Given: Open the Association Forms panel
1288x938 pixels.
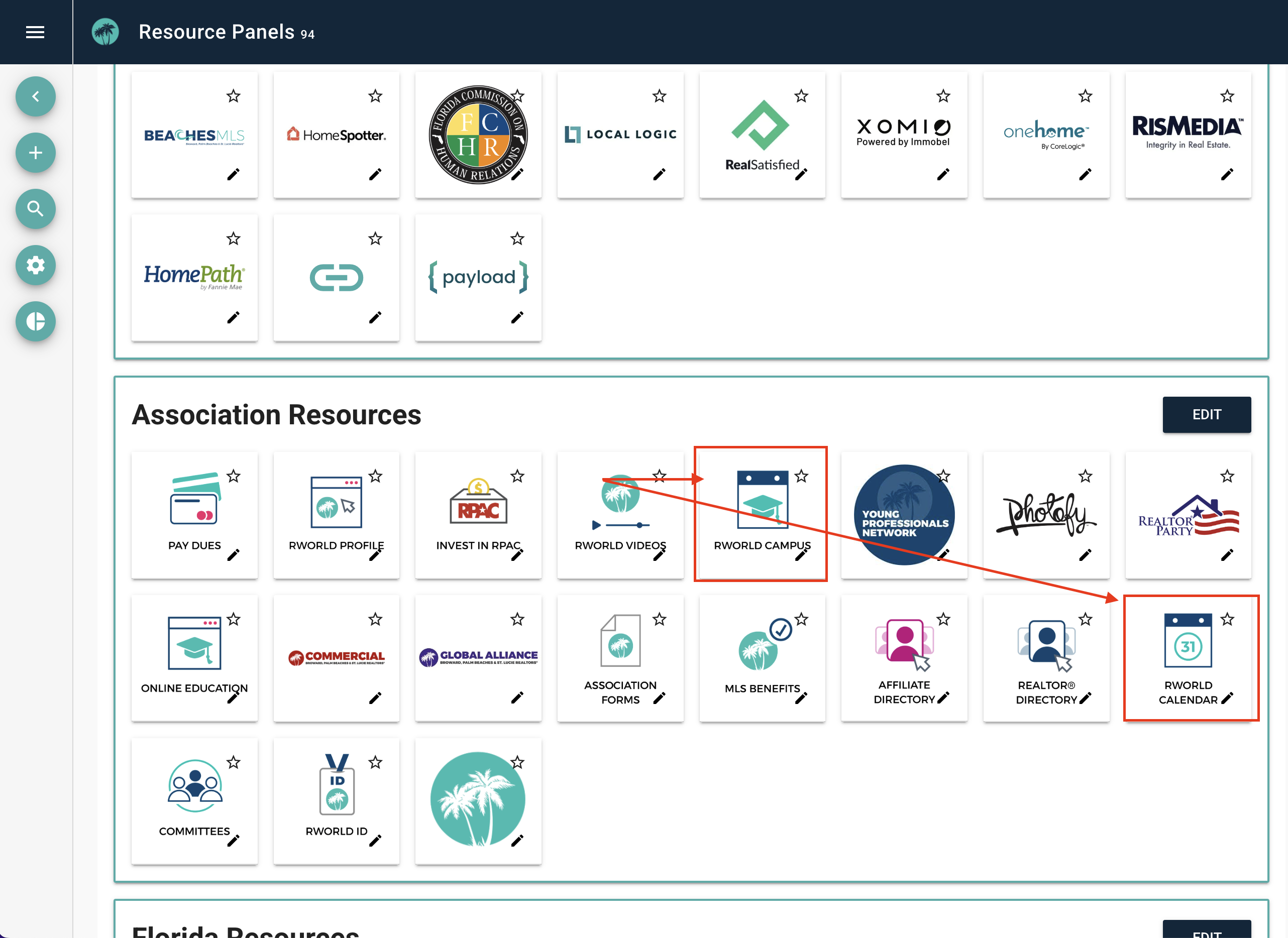Looking at the screenshot, I should click(x=620, y=658).
